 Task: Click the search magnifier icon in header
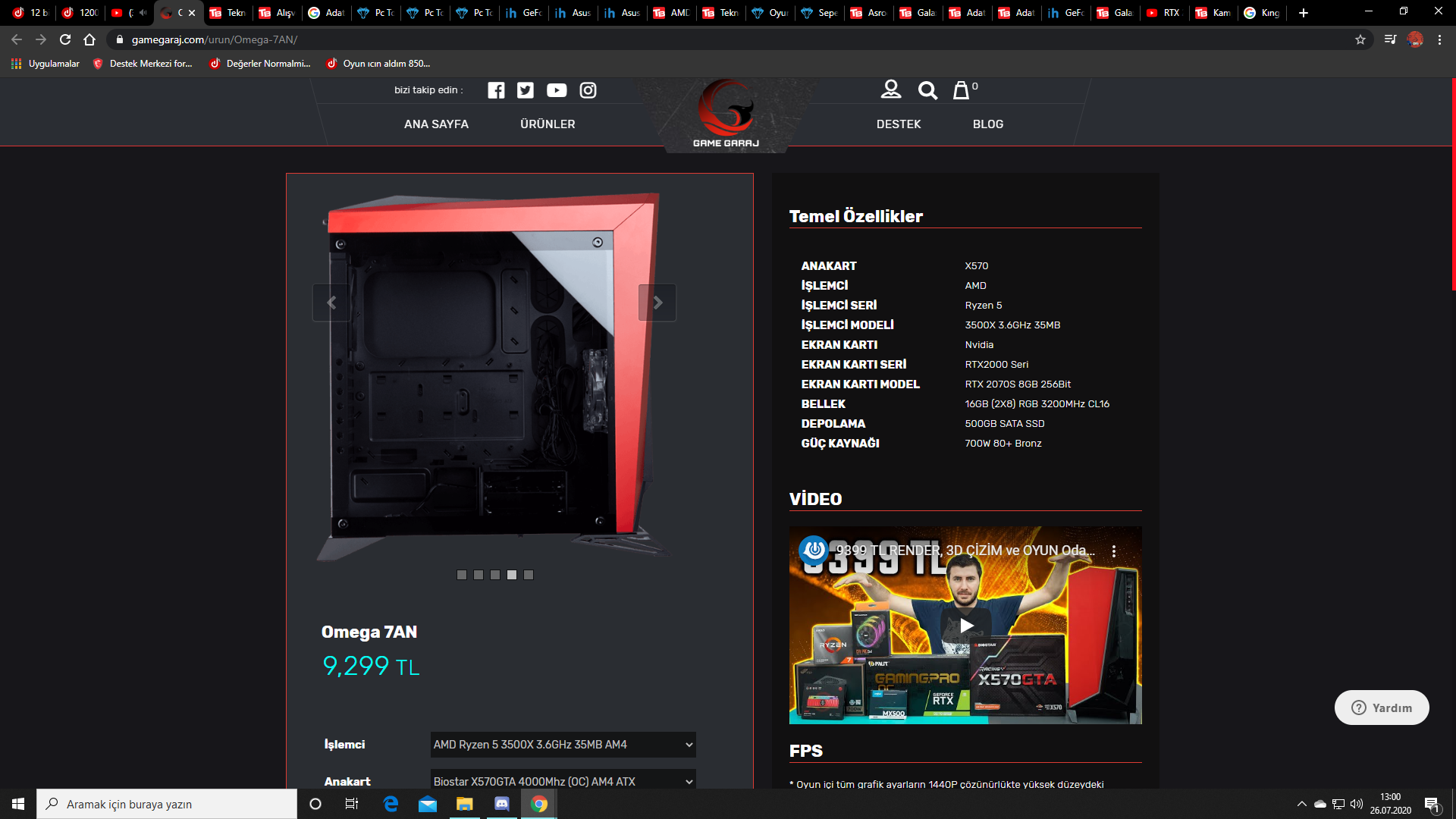[927, 90]
